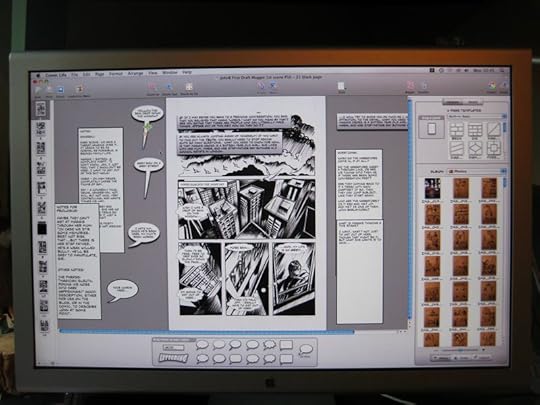Select the Grid page template
The width and height of the screenshot is (540, 405).
click(x=475, y=131)
